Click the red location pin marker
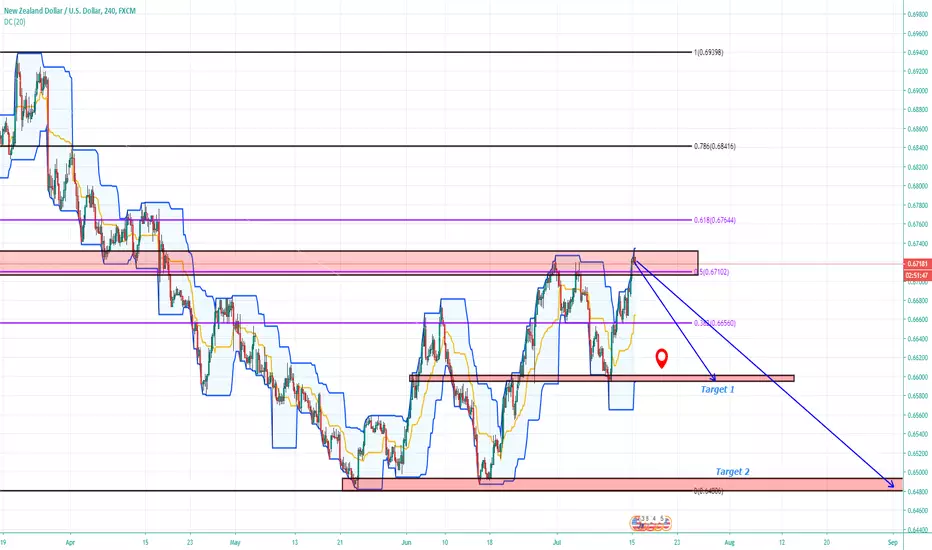 tap(661, 358)
